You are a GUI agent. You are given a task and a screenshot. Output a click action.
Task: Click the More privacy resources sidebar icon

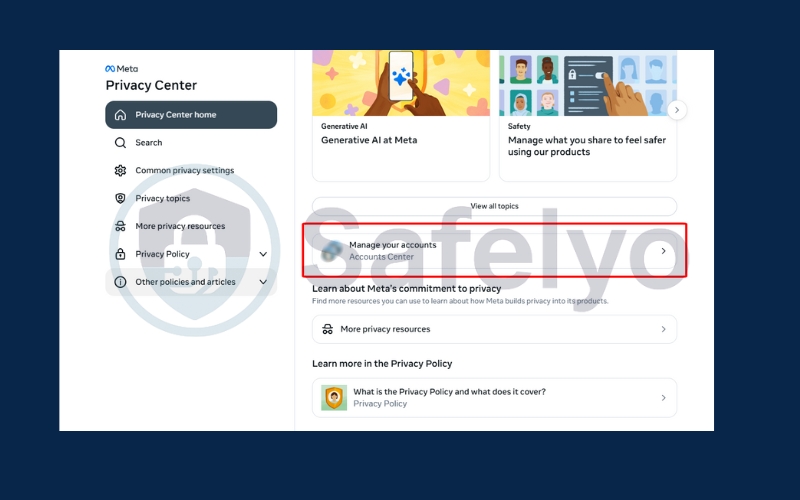coord(121,227)
